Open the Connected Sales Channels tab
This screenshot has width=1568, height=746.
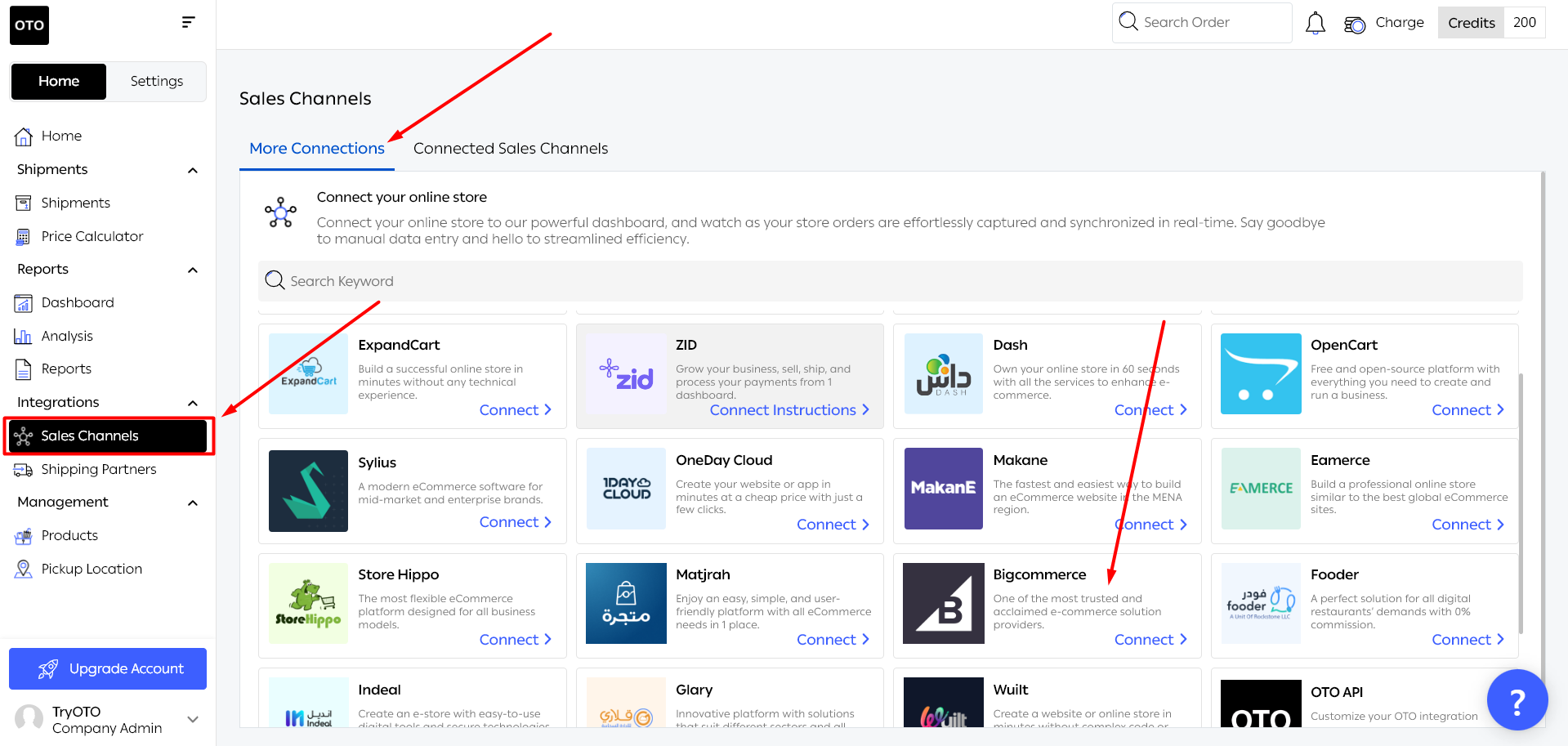tap(511, 149)
